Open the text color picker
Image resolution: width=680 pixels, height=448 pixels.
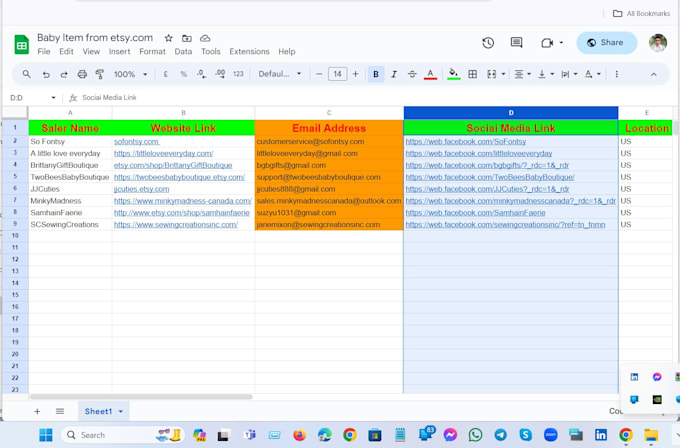pyautogui.click(x=430, y=74)
